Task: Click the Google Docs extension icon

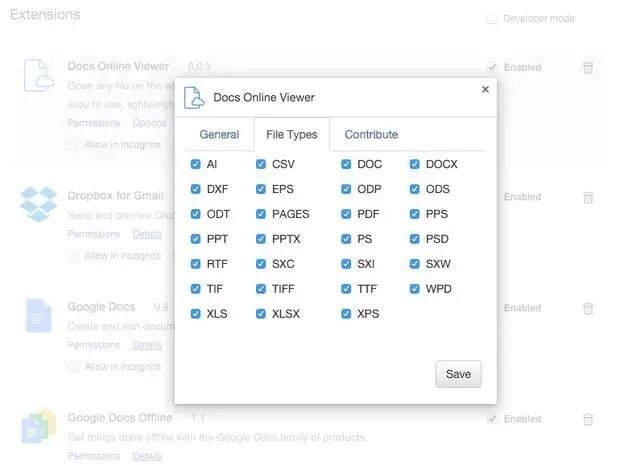Action: click(38, 316)
